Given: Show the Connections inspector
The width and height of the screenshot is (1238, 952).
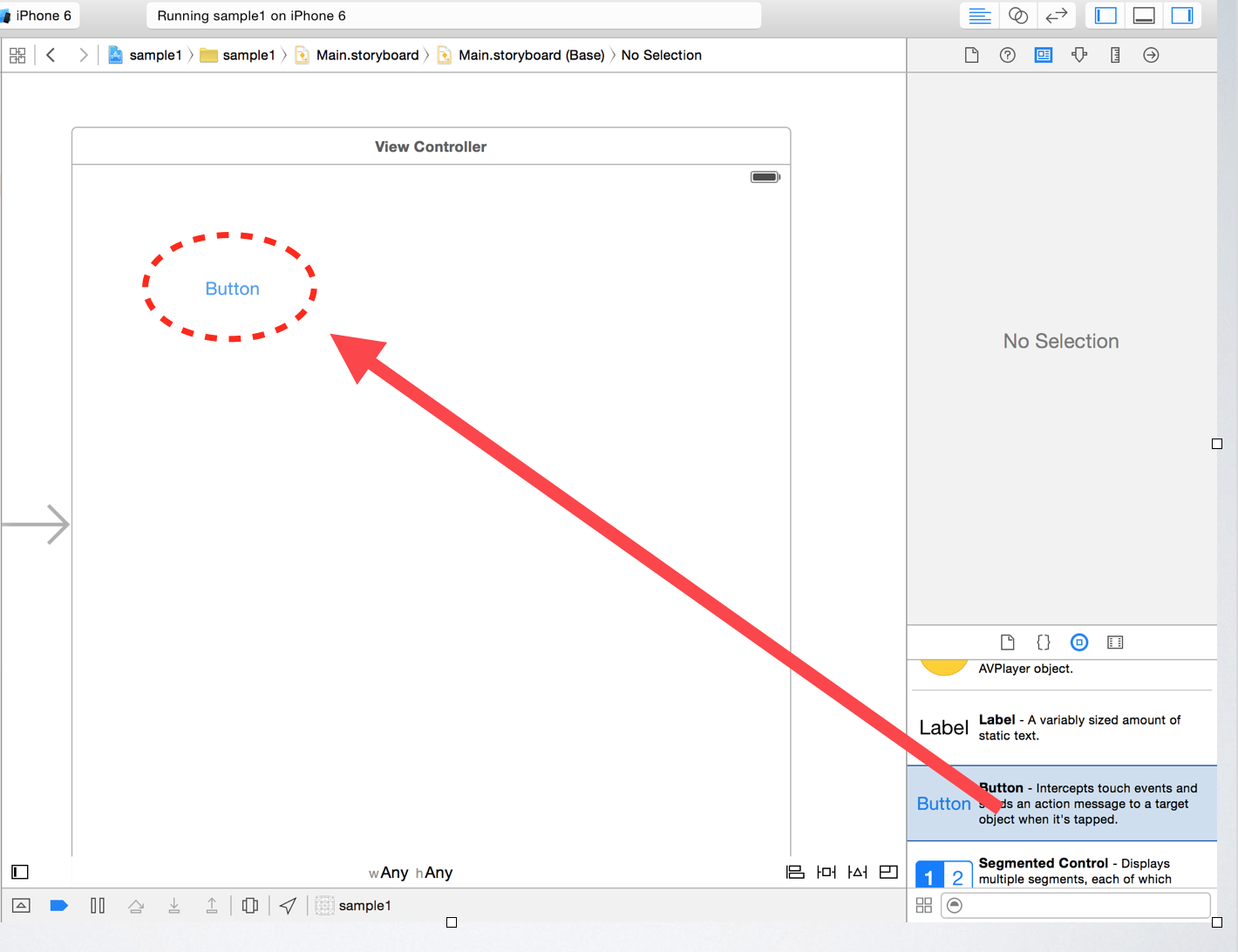Looking at the screenshot, I should click(1151, 55).
